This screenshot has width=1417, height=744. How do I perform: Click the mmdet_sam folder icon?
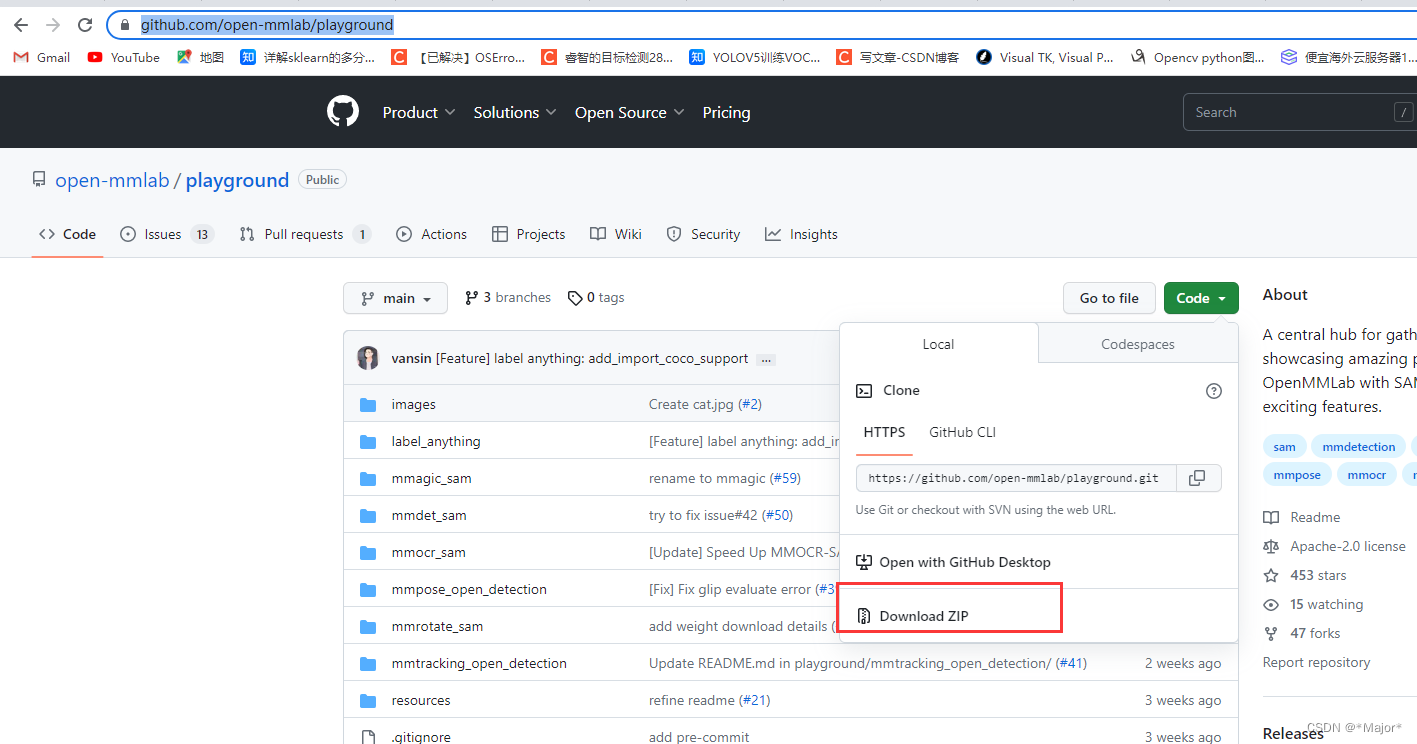coord(368,516)
